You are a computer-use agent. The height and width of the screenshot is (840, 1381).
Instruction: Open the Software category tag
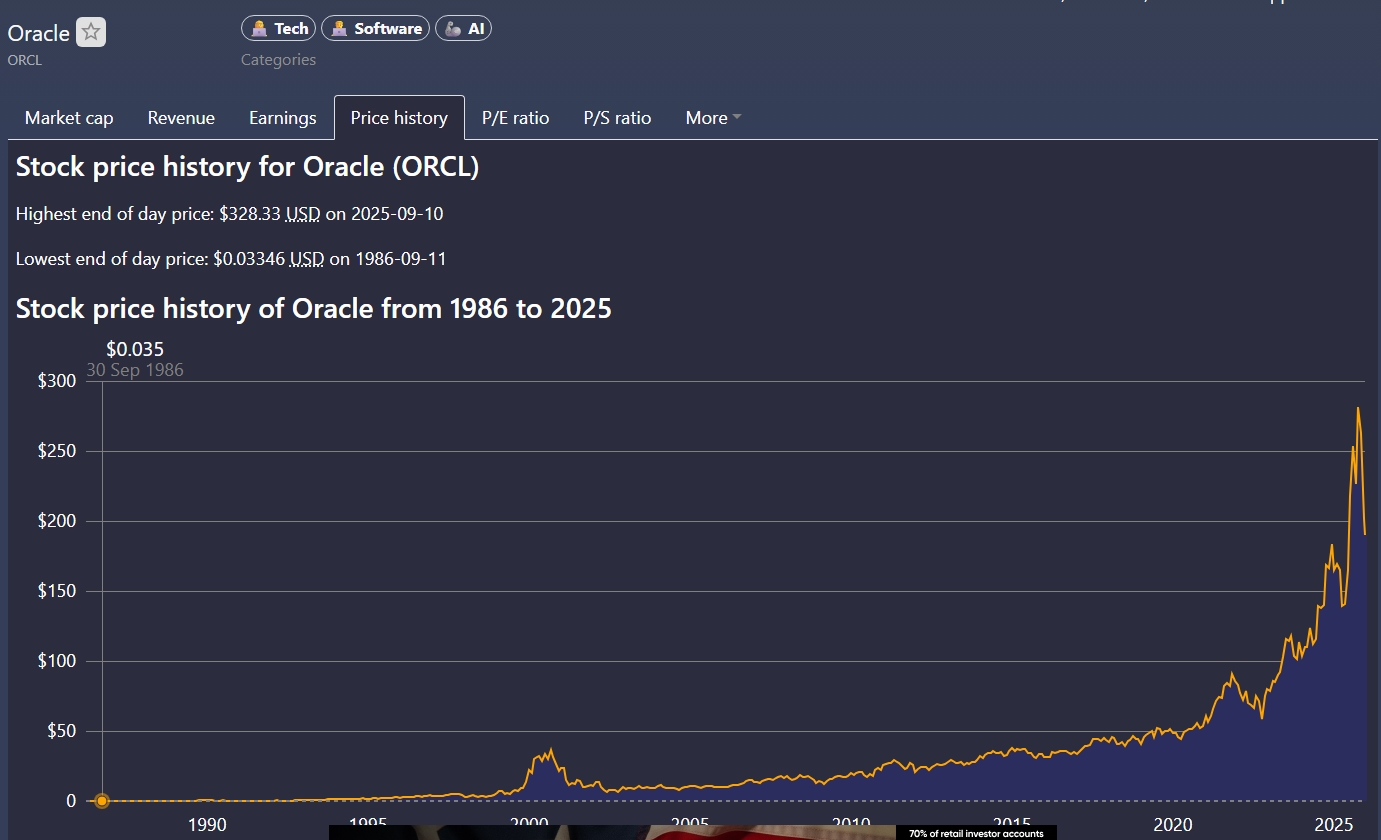376,29
